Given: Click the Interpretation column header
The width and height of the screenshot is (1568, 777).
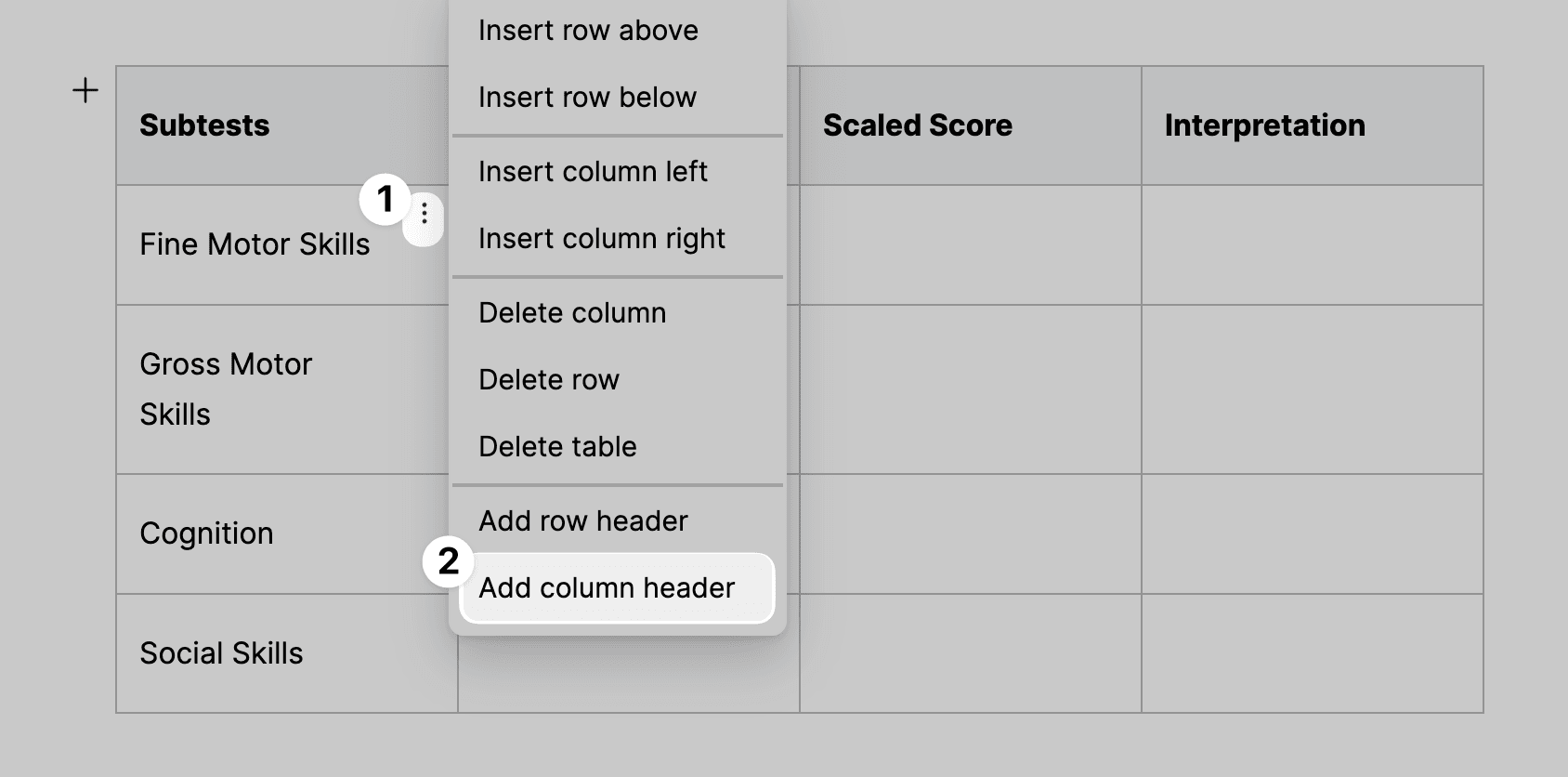Looking at the screenshot, I should (1265, 125).
